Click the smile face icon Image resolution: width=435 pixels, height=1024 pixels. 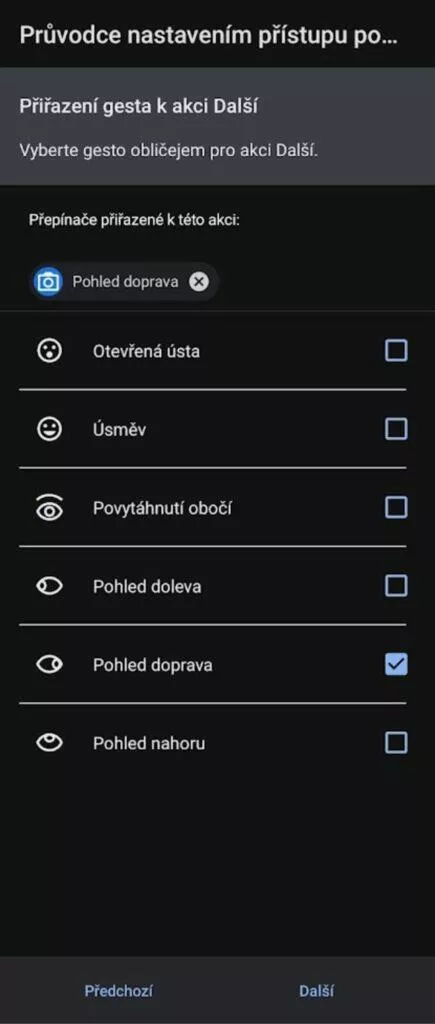tap(49, 429)
